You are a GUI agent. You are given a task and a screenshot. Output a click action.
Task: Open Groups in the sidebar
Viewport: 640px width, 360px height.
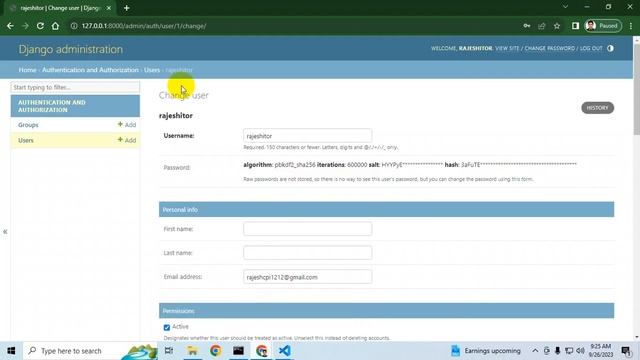point(28,125)
